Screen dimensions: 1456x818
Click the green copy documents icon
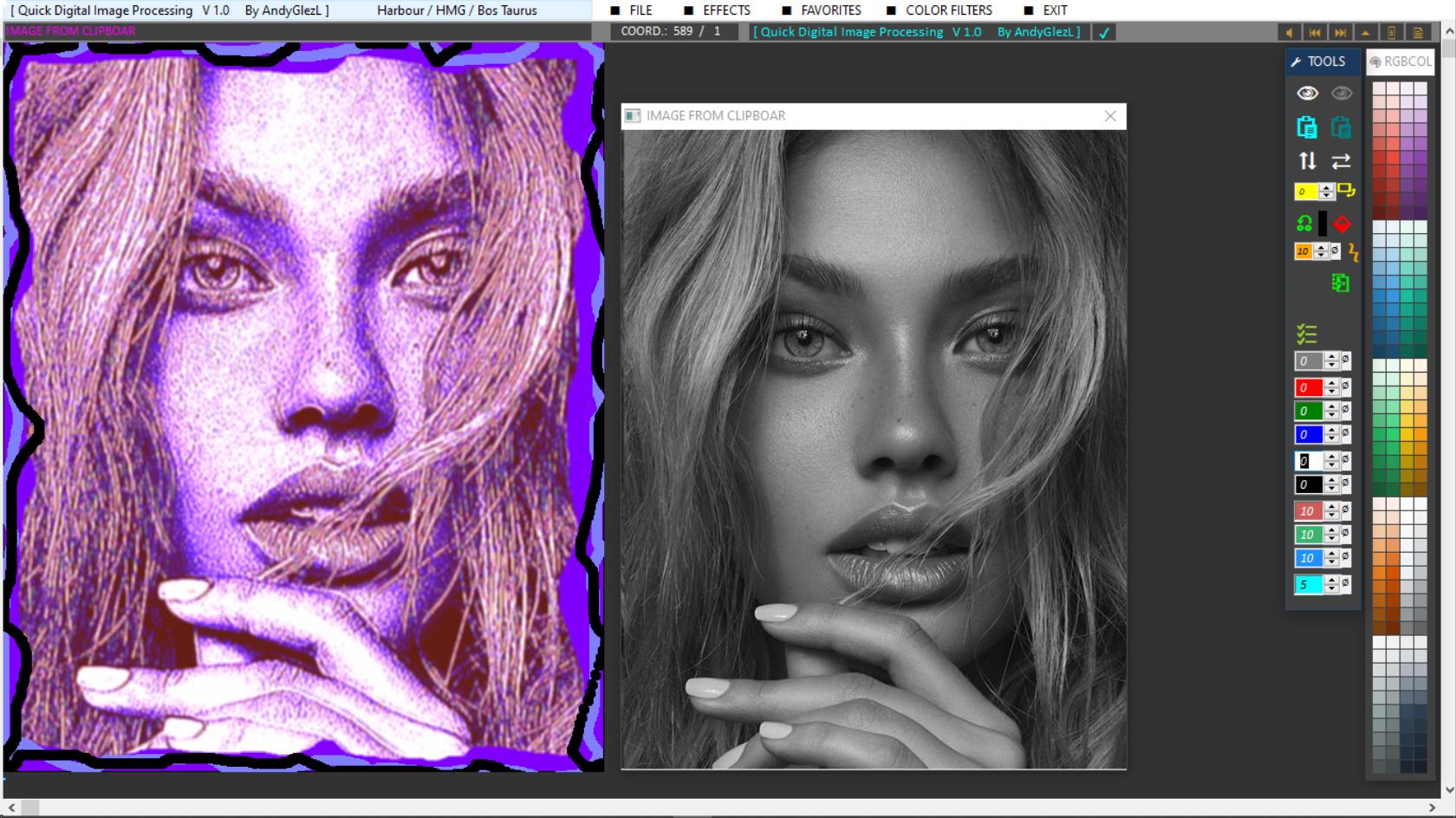tap(1341, 283)
